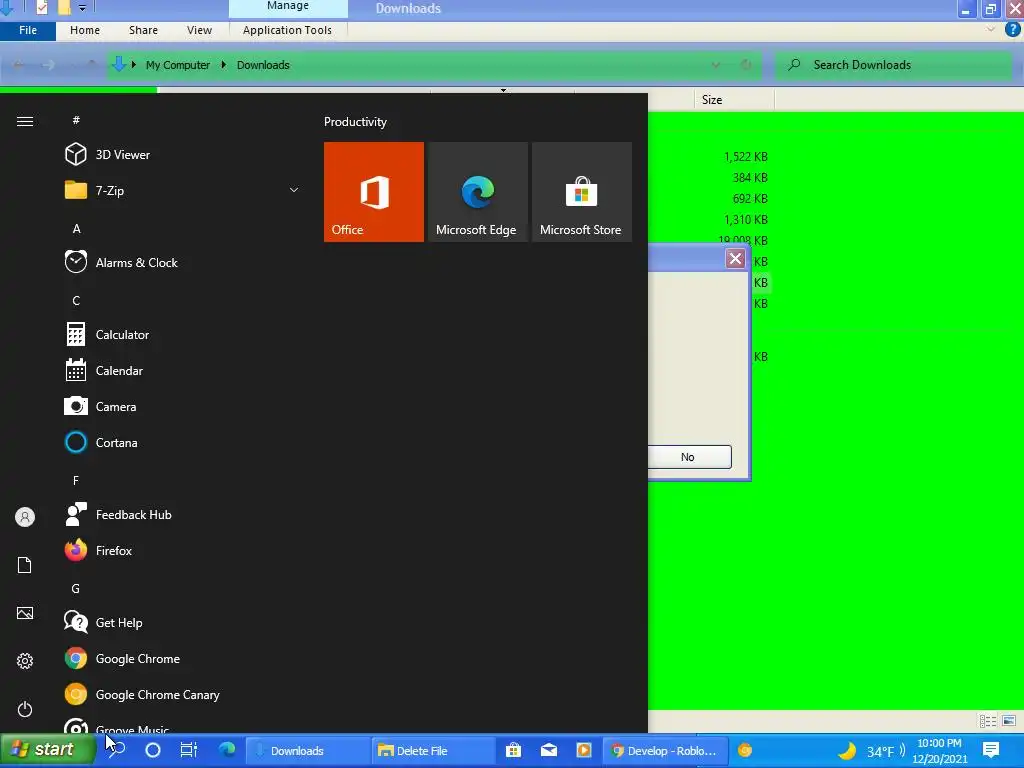Screen dimensions: 1024x768
Task: Click the Cortana circle on the taskbar
Action: [x=153, y=750]
